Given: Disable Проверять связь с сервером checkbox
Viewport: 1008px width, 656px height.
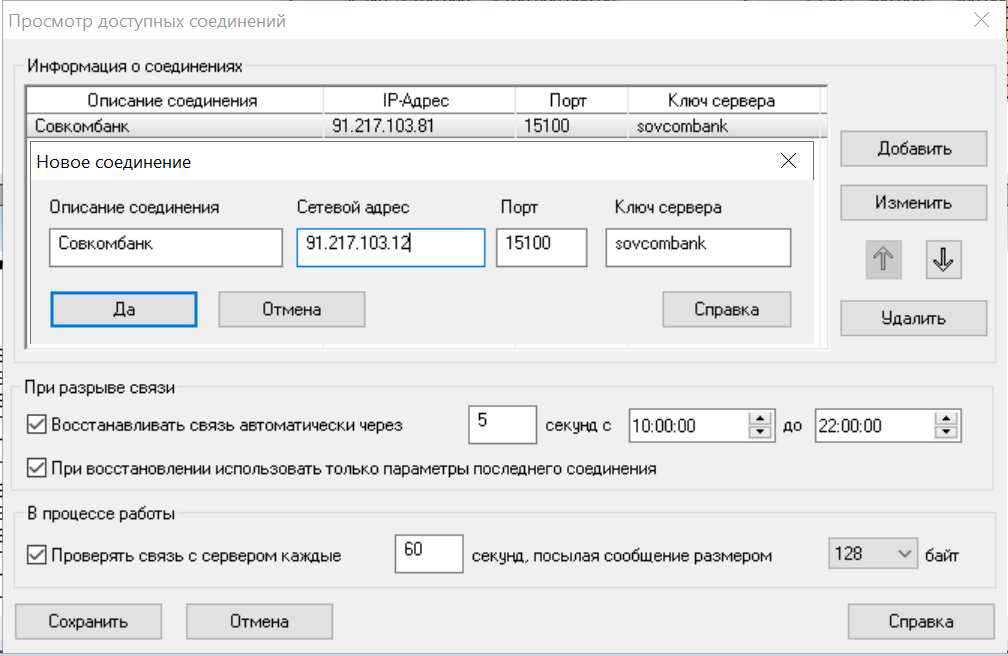Looking at the screenshot, I should 37,555.
